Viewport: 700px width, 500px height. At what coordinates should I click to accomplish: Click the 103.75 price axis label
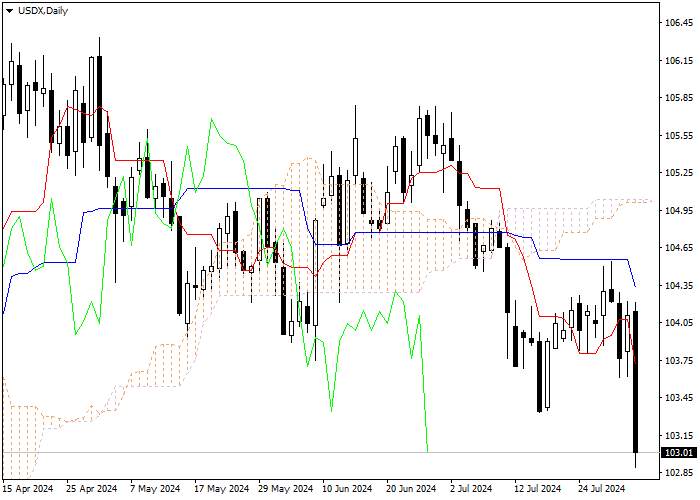click(x=679, y=360)
